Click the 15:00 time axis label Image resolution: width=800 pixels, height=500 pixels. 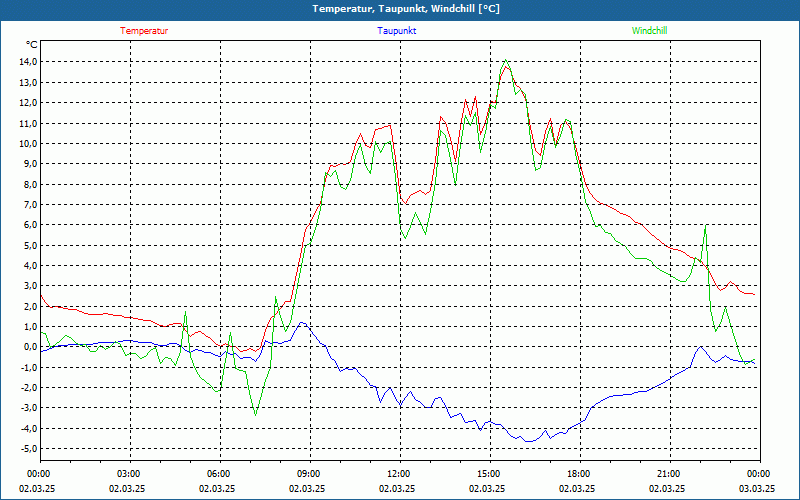[x=490, y=474]
